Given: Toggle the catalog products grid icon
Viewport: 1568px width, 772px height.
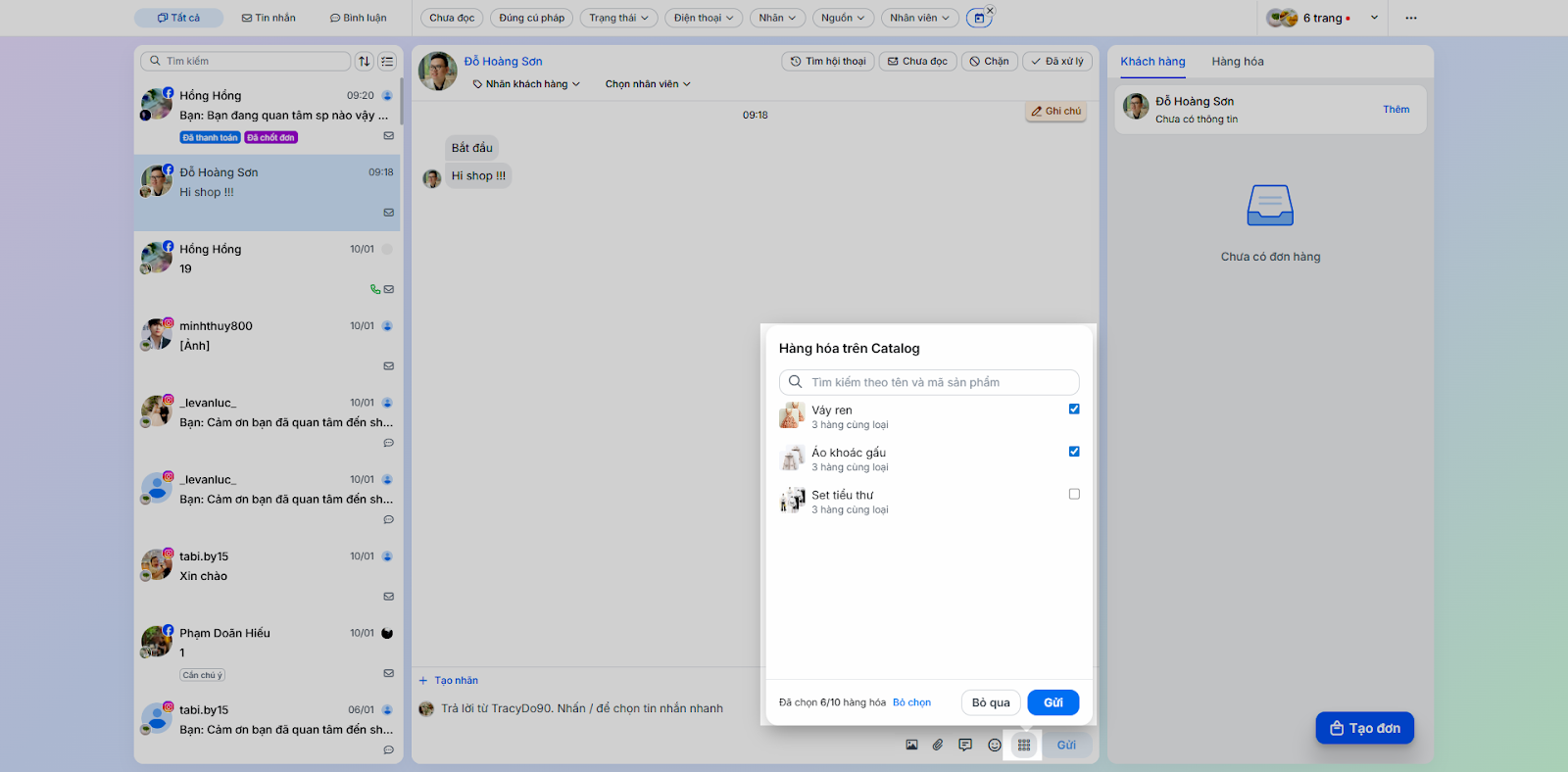Looking at the screenshot, I should point(1024,745).
